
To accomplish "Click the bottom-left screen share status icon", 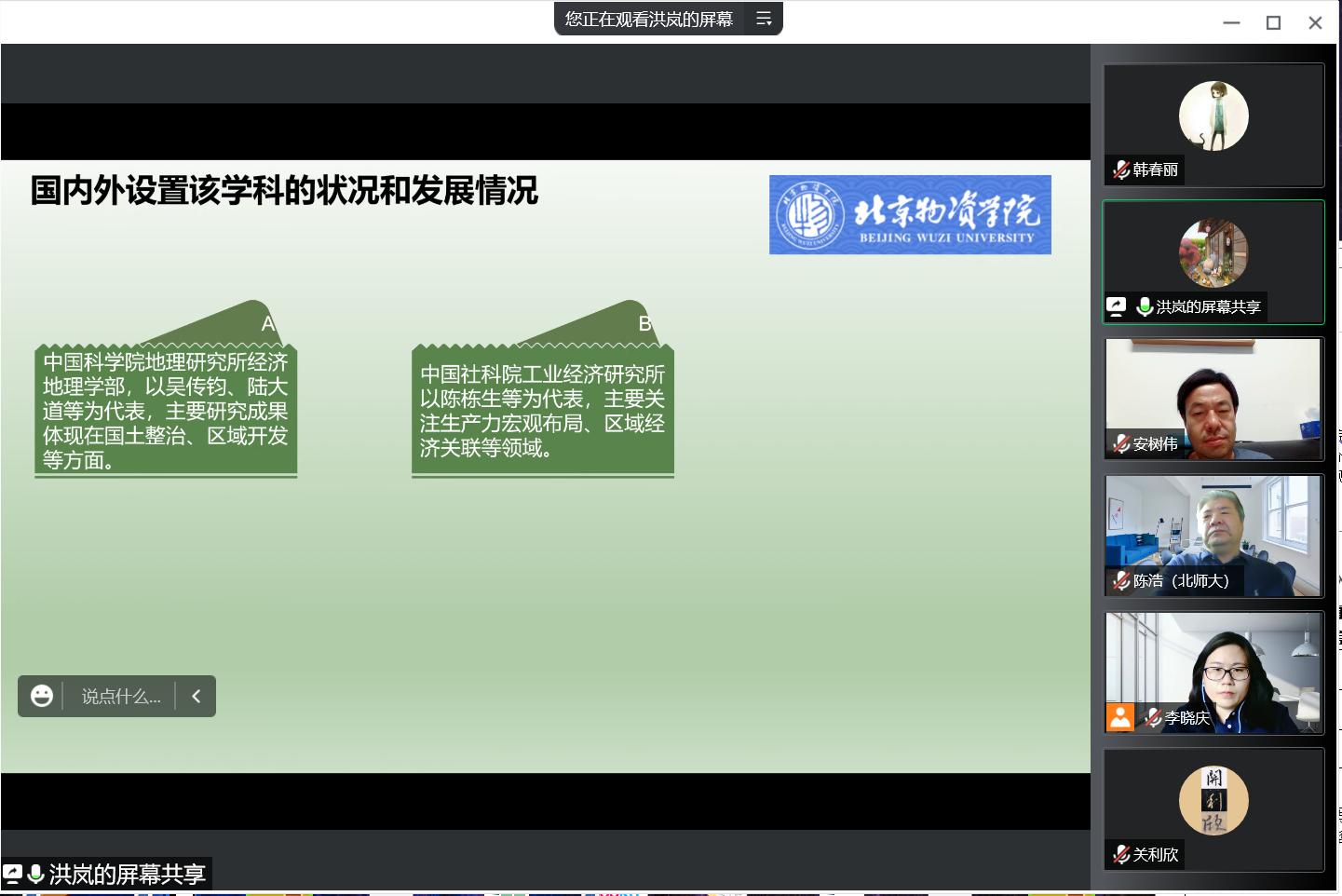I will tap(12, 874).
